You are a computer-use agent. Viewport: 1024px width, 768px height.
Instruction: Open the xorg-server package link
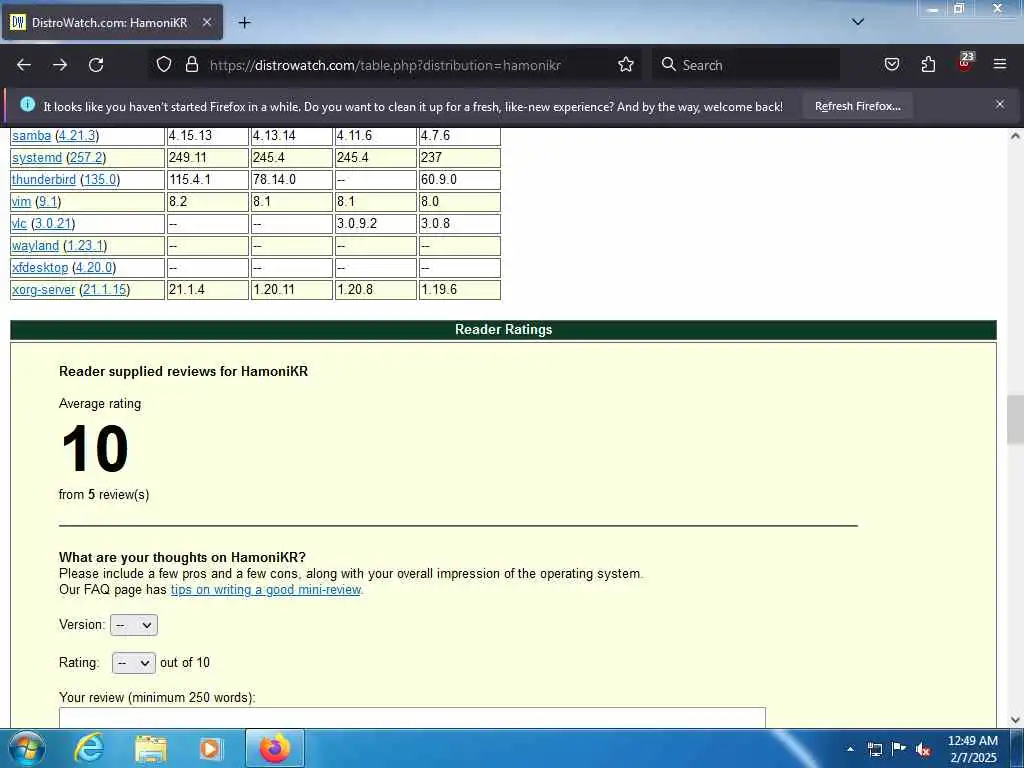point(43,289)
